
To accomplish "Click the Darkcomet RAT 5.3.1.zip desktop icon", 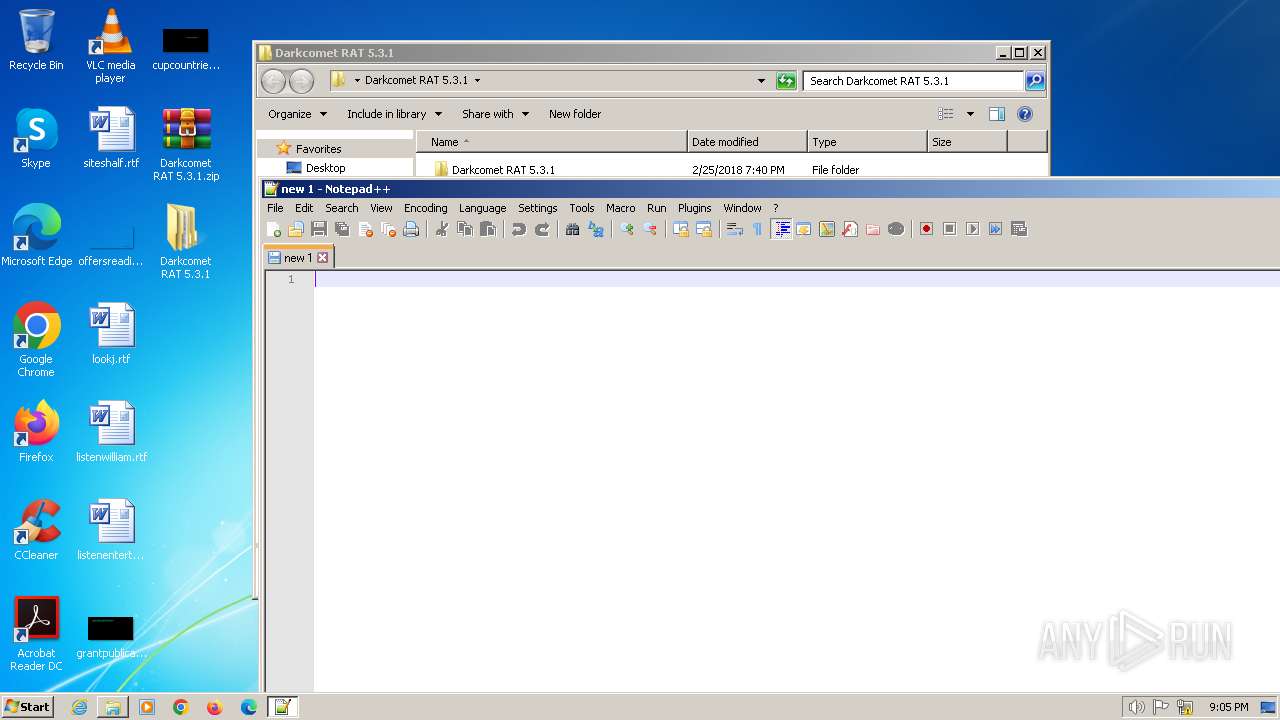I will (x=186, y=145).
